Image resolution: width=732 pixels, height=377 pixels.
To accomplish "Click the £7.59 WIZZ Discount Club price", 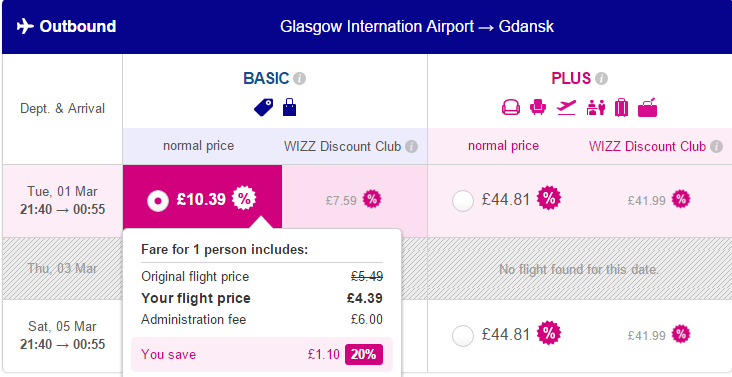I will 341,201.
